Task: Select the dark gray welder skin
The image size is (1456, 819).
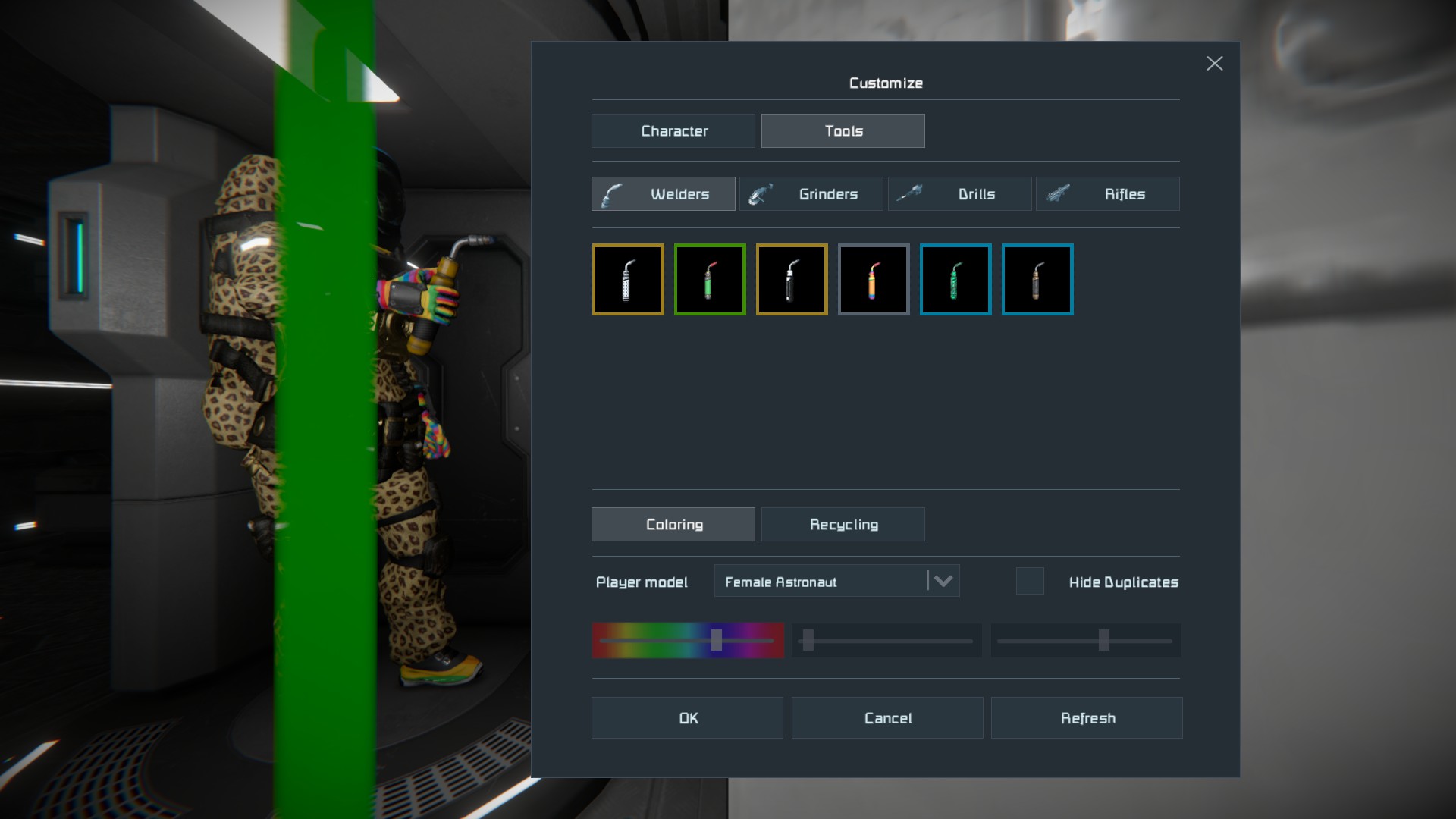Action: click(1037, 279)
